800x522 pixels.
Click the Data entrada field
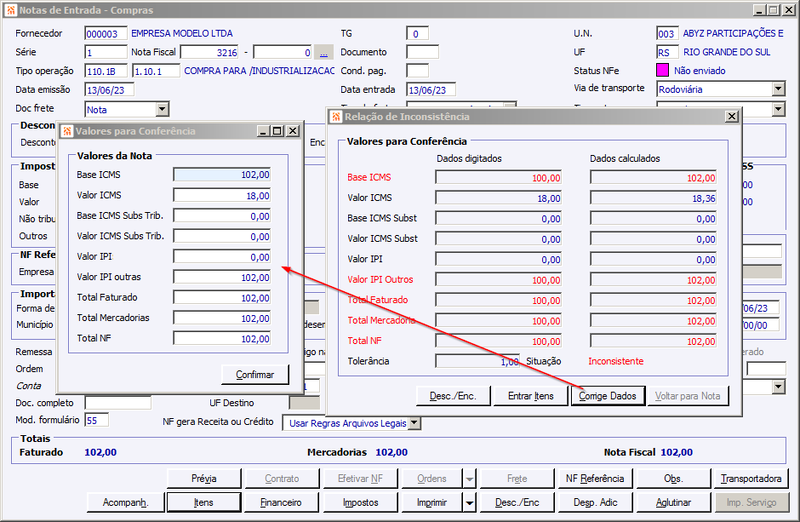point(431,90)
